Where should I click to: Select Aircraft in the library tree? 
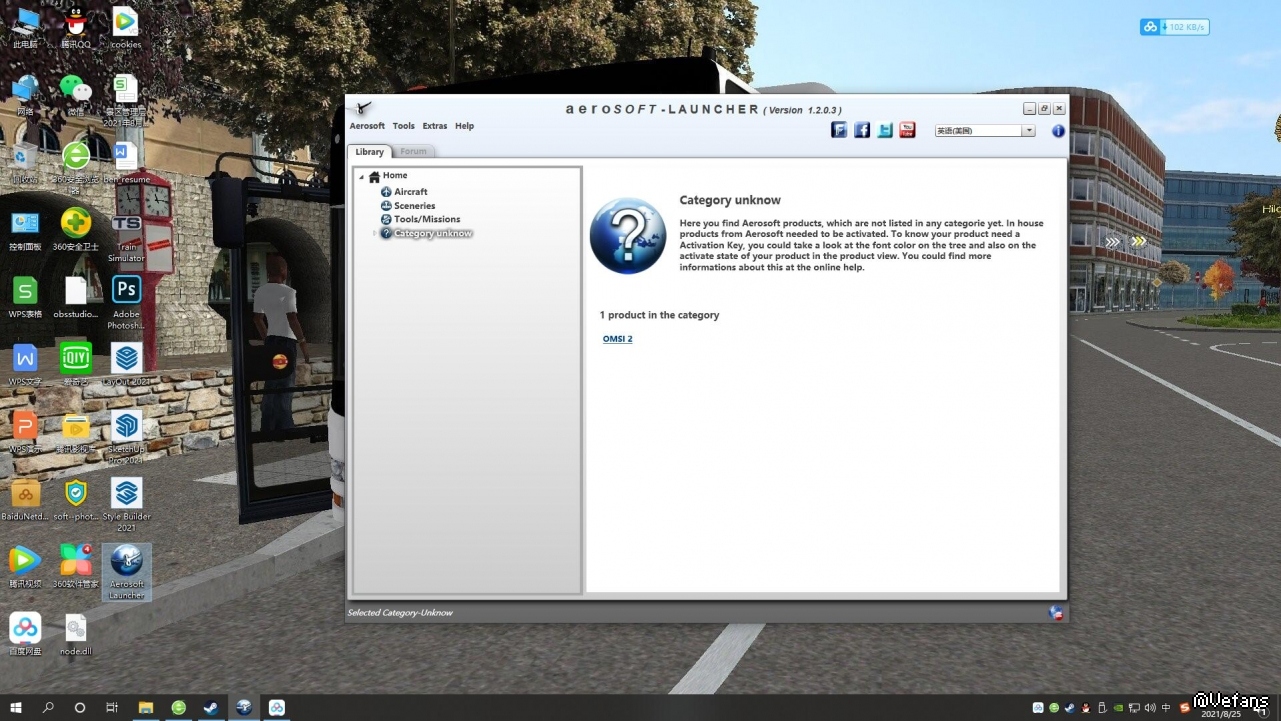pyautogui.click(x=410, y=192)
